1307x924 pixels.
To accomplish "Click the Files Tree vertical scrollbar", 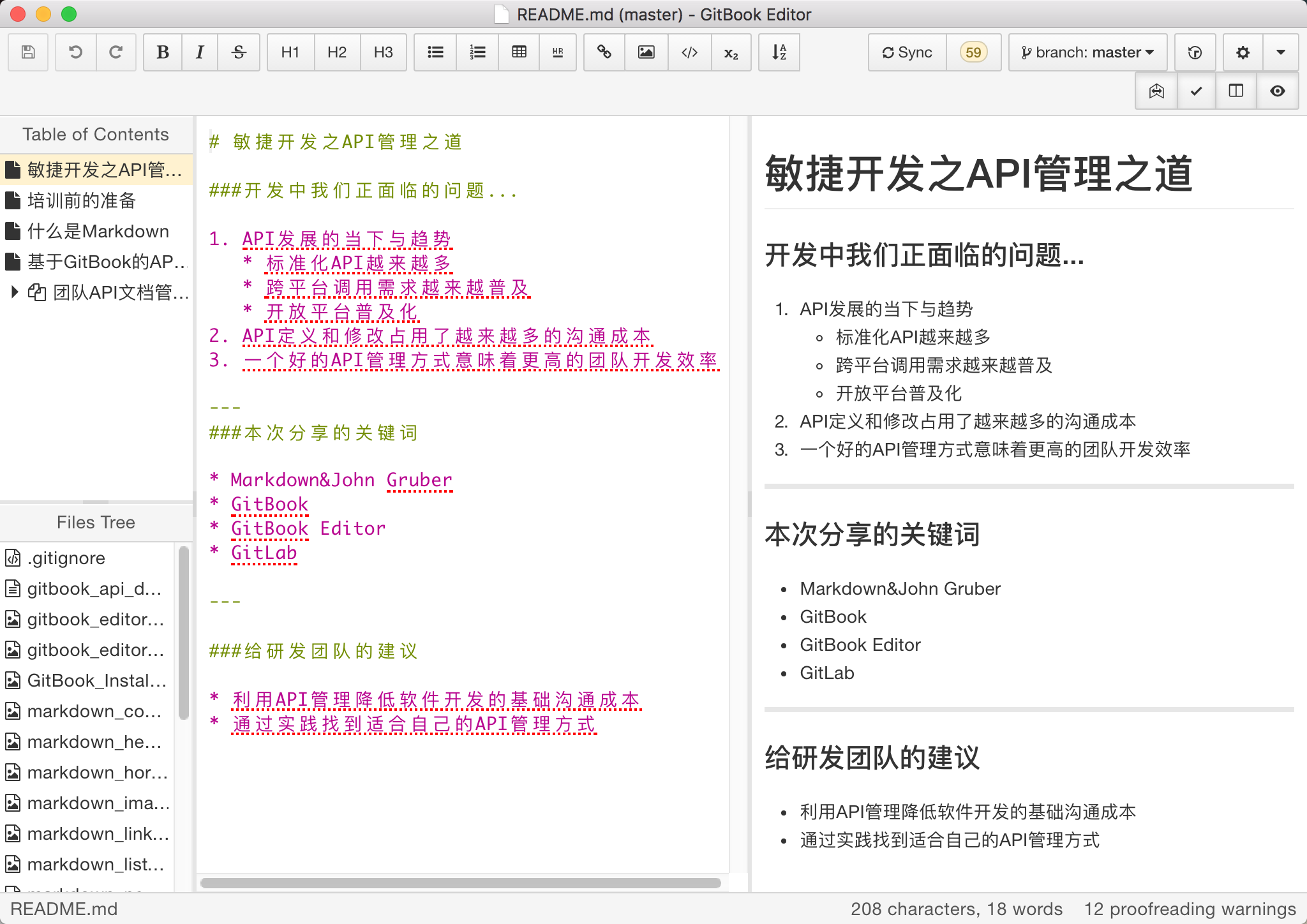I will pyautogui.click(x=184, y=632).
